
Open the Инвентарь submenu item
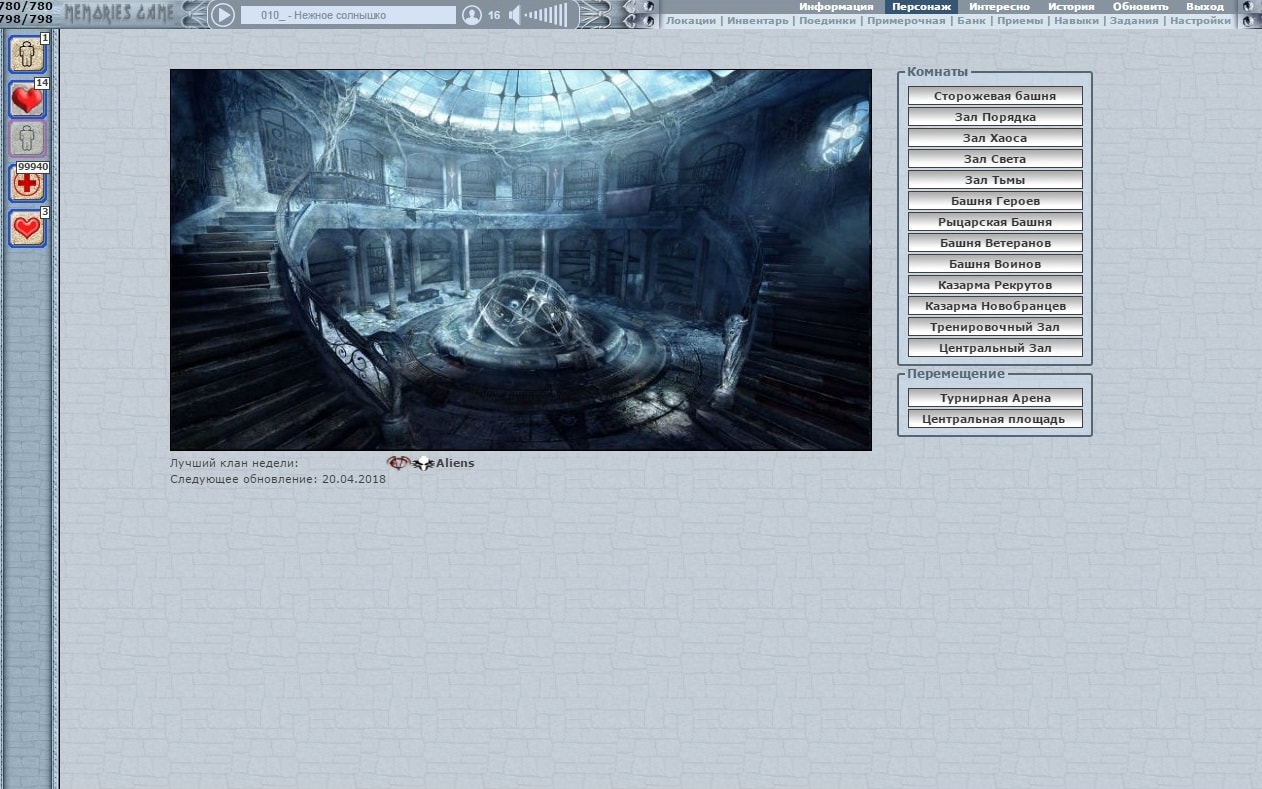pos(757,20)
